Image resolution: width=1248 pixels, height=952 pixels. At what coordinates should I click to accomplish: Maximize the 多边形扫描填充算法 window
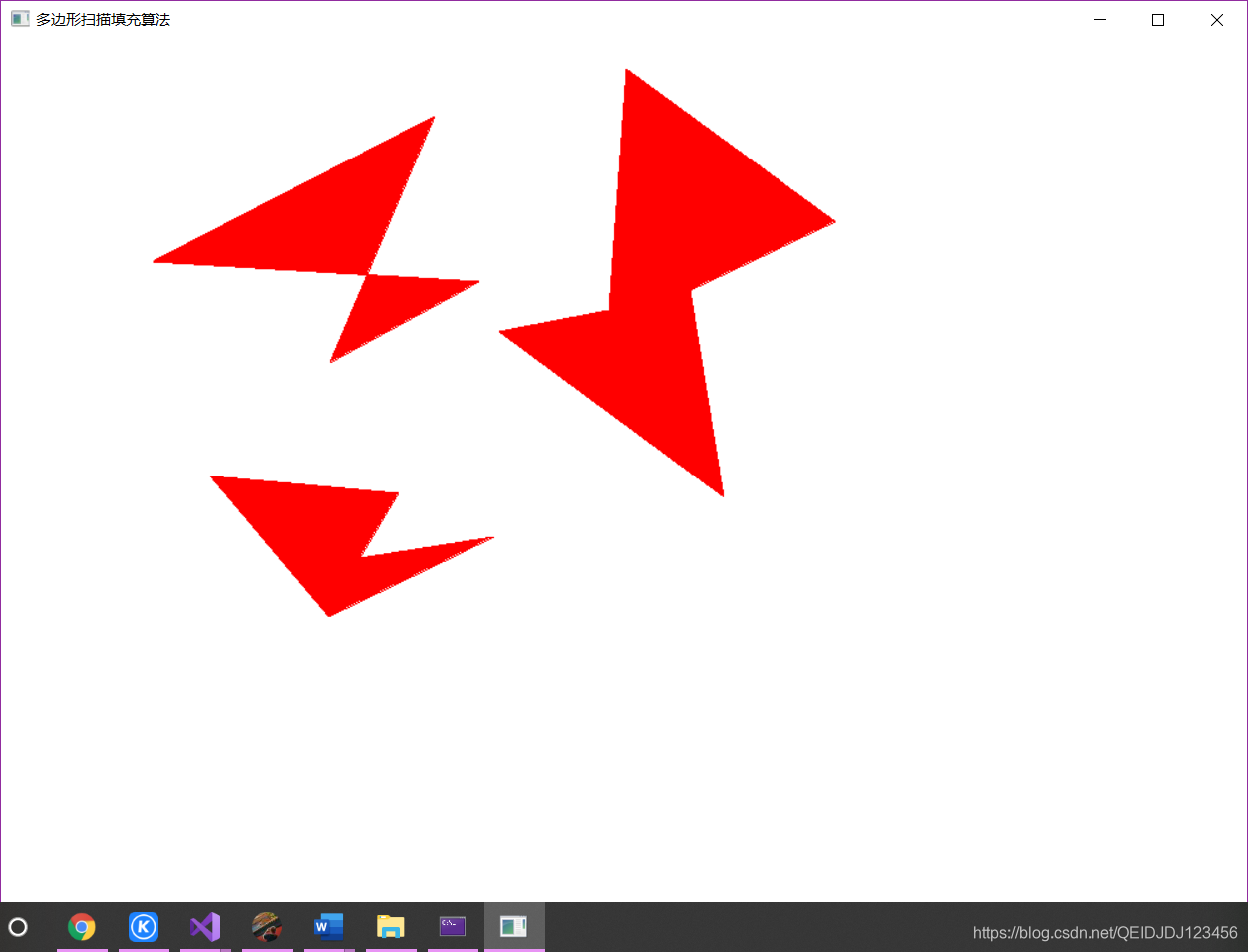click(x=1158, y=20)
